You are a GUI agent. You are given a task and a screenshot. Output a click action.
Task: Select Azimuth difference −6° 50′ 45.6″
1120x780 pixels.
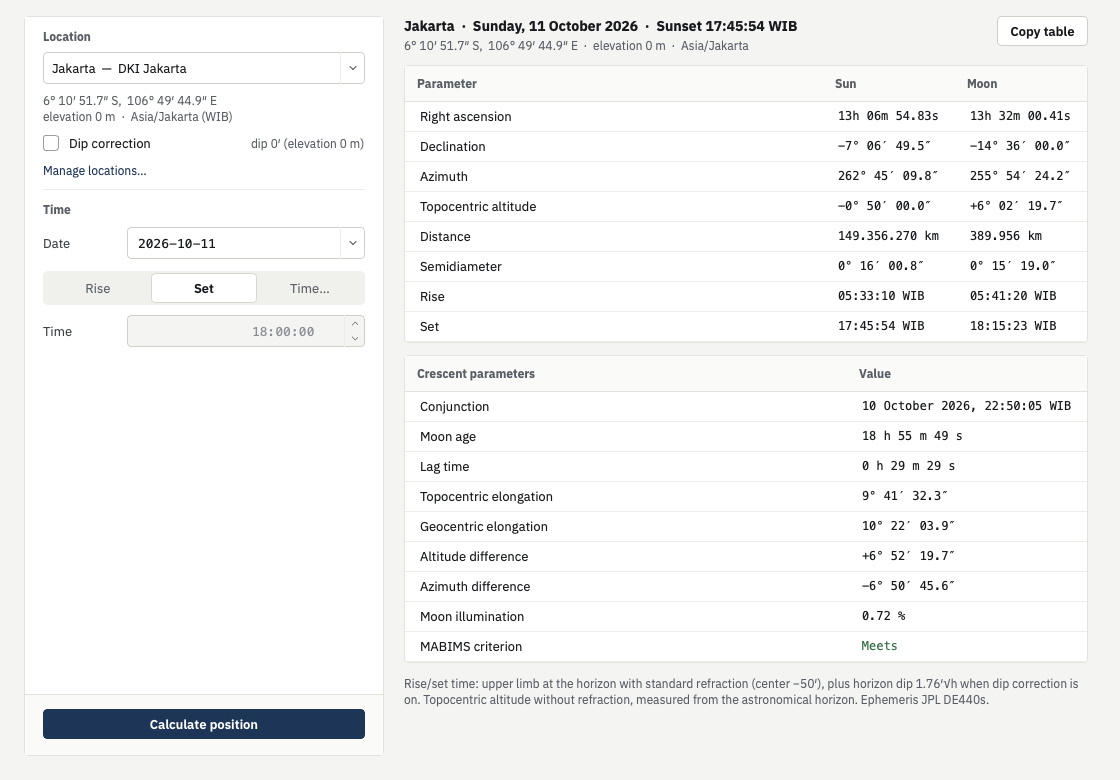click(x=909, y=586)
